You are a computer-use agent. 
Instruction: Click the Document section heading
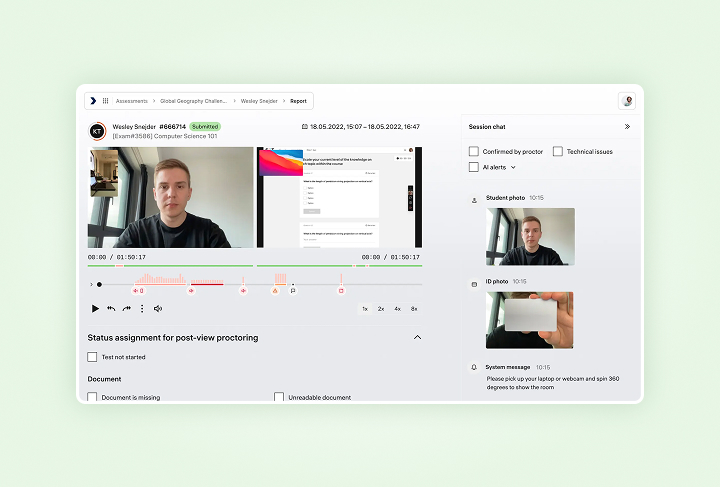point(104,379)
